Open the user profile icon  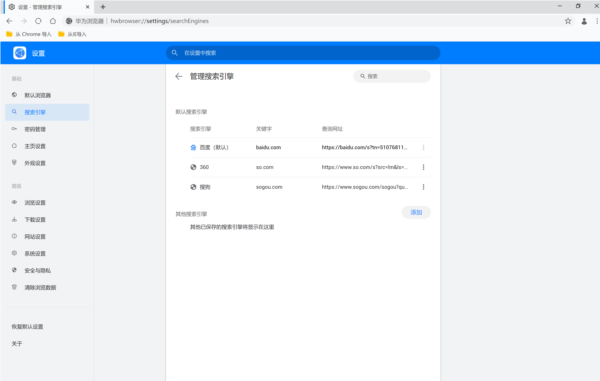[584, 21]
